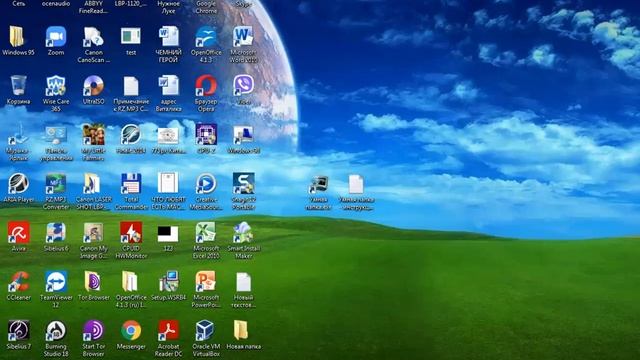The height and width of the screenshot is (360, 640).
Task: Launch the Avira antivirus icon
Action: point(18,233)
